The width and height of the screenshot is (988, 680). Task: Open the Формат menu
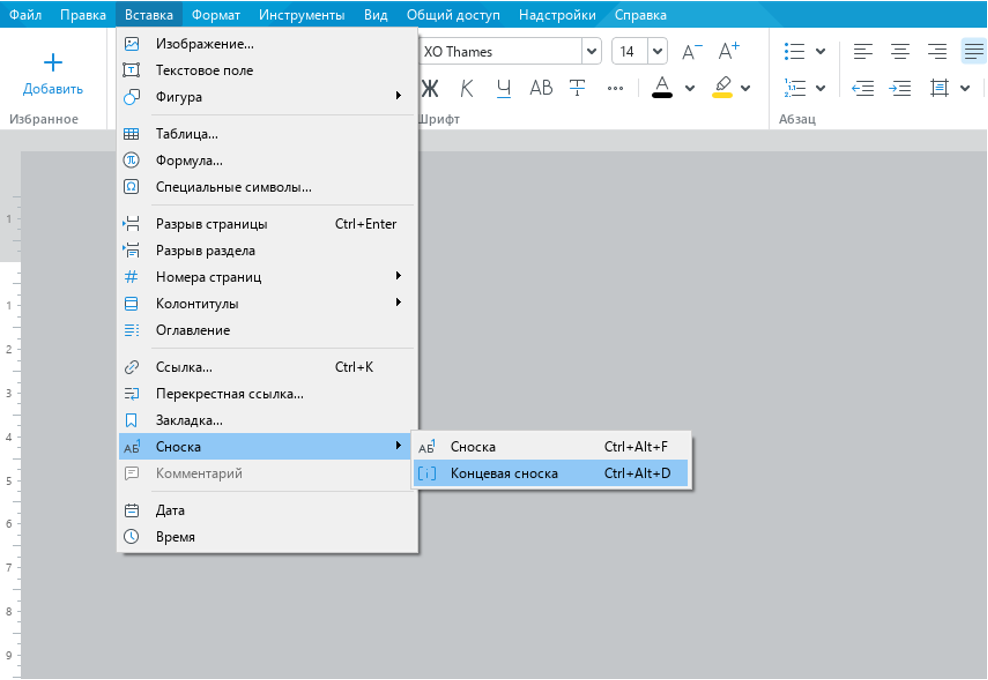215,14
